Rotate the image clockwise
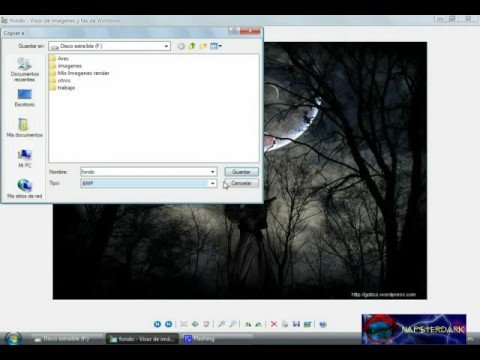Viewport: 480px width, 360px height. point(248,324)
